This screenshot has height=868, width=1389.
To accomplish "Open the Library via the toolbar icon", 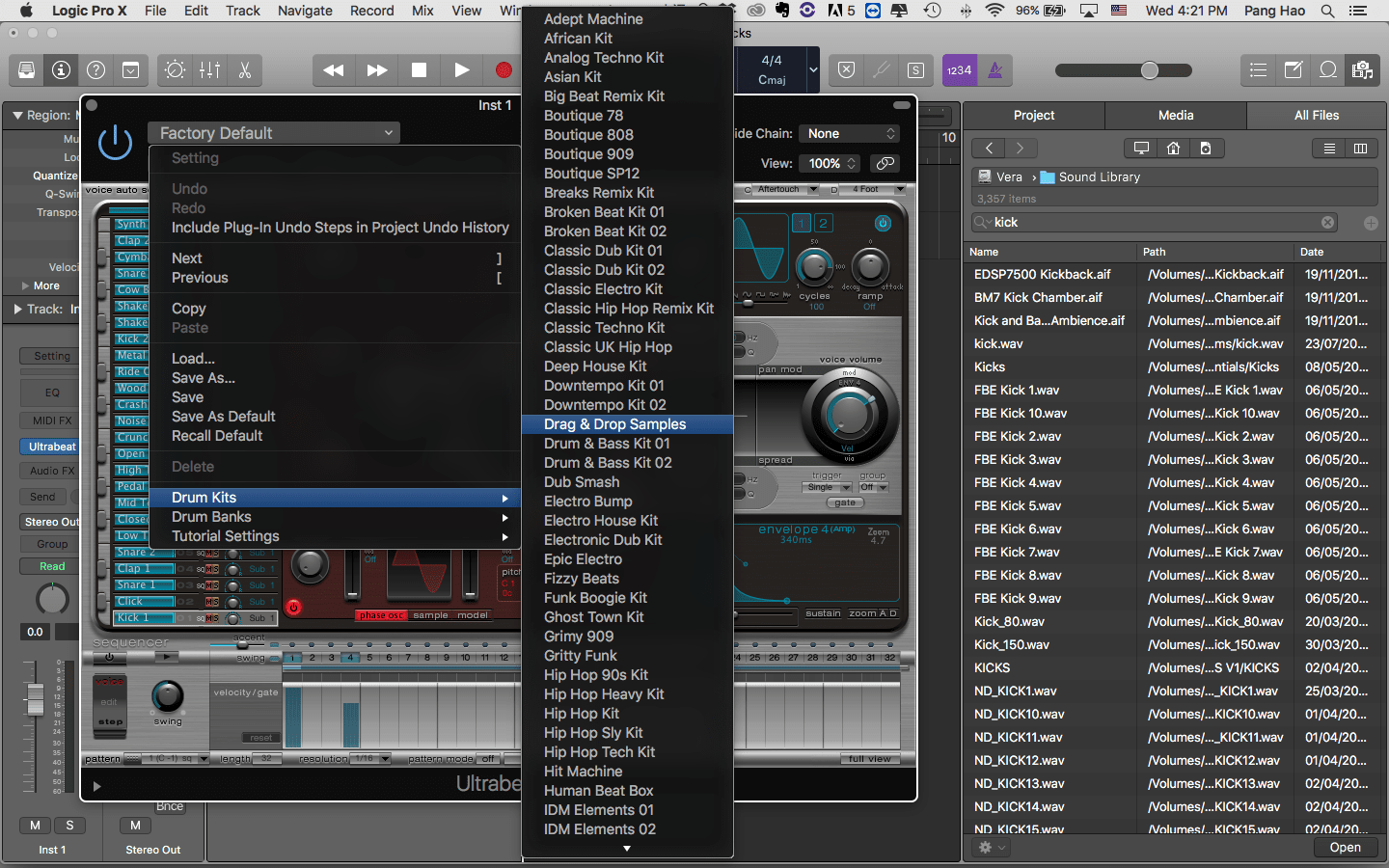I will coord(27,70).
